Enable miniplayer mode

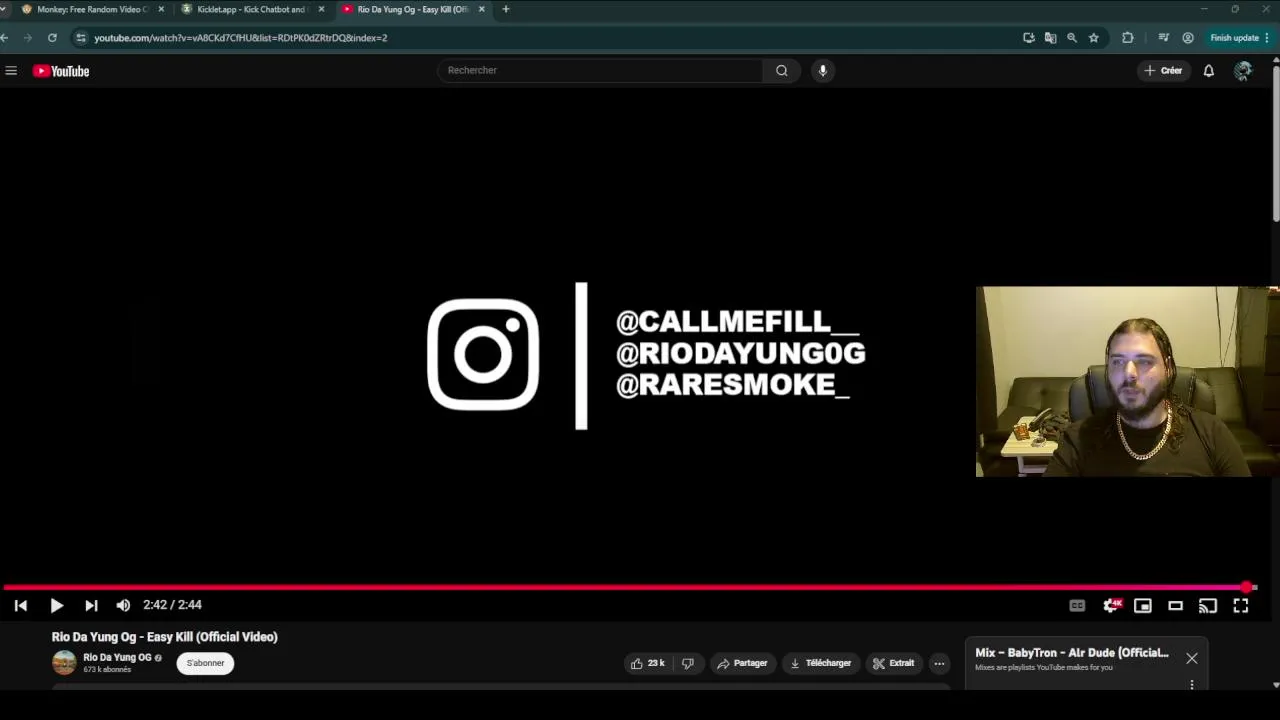pyautogui.click(x=1143, y=605)
